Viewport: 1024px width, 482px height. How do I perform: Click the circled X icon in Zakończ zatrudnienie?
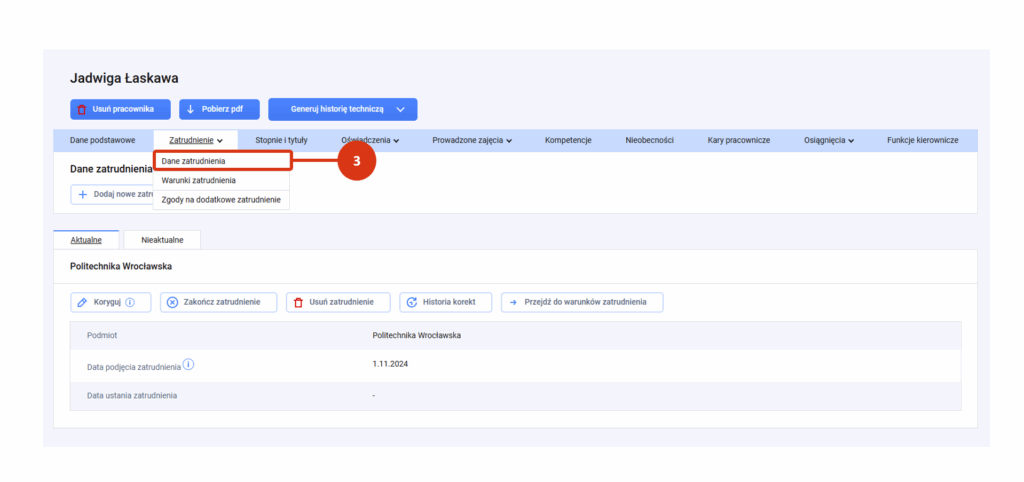pos(172,302)
